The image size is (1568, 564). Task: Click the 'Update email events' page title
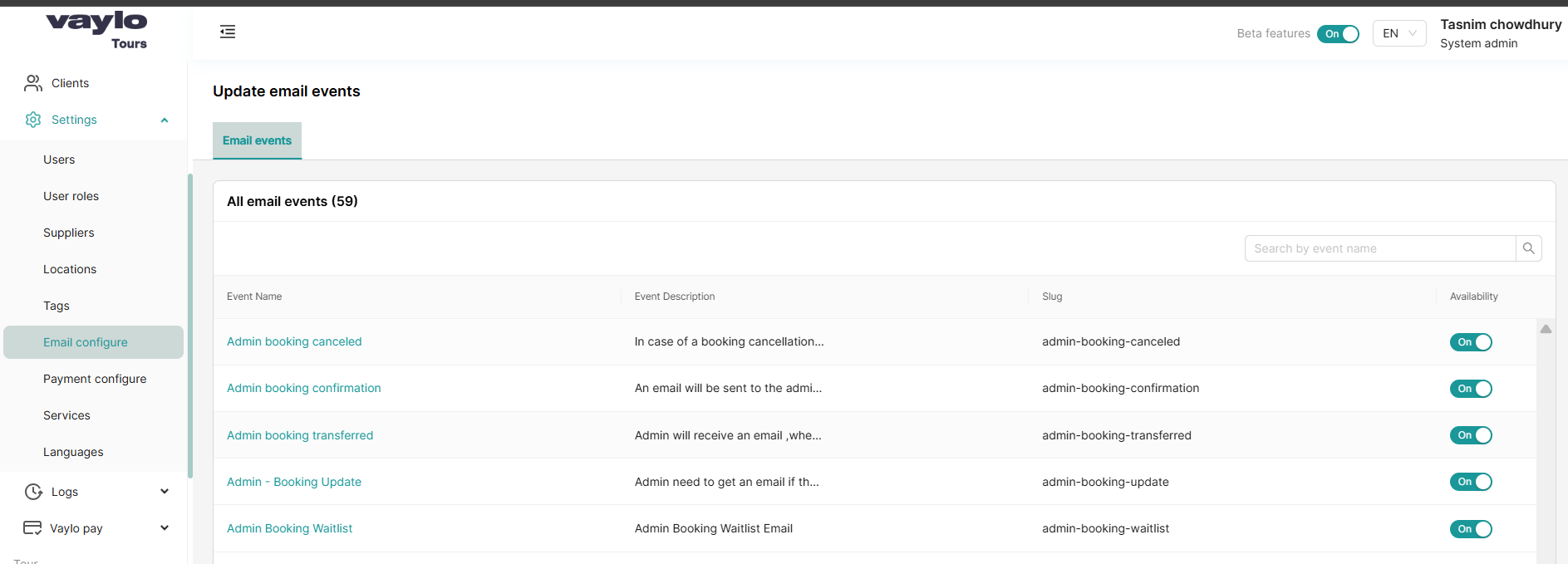(287, 91)
